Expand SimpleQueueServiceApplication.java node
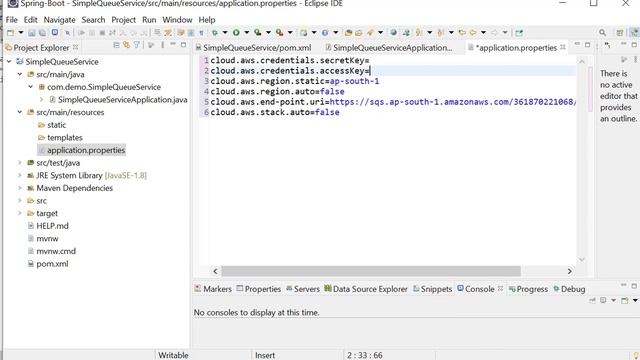This screenshot has width=640, height=360. (41, 100)
